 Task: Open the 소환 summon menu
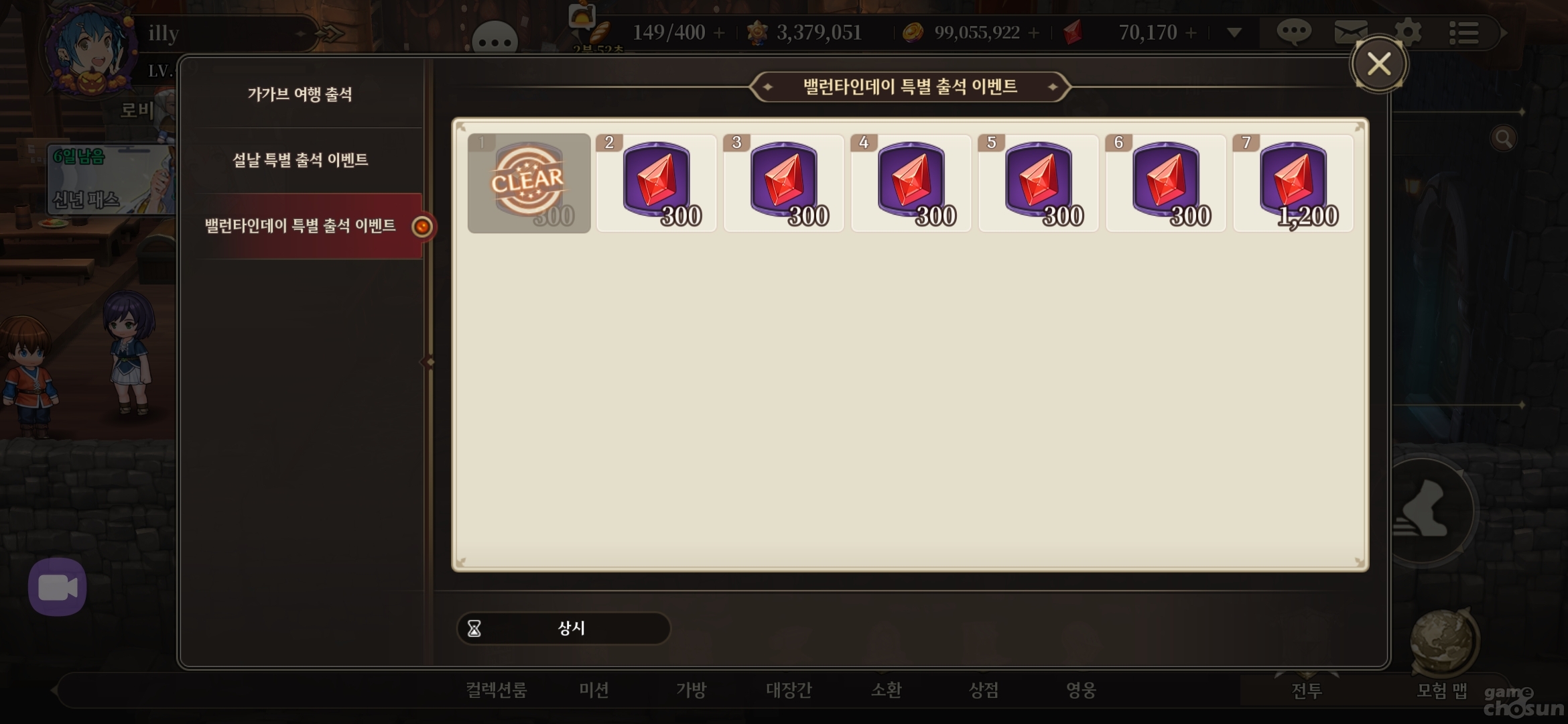tap(886, 690)
